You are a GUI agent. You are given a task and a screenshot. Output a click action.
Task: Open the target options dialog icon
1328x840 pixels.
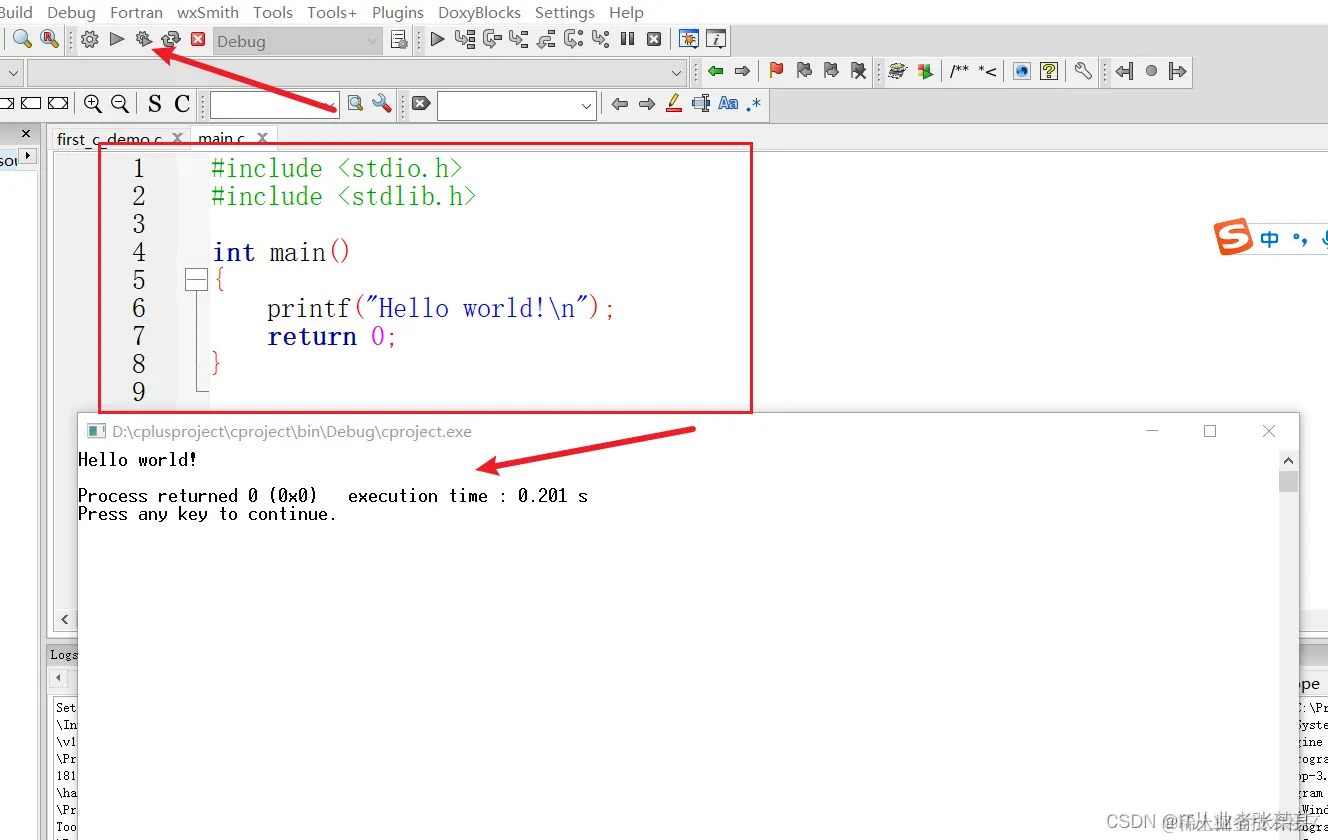click(399, 40)
